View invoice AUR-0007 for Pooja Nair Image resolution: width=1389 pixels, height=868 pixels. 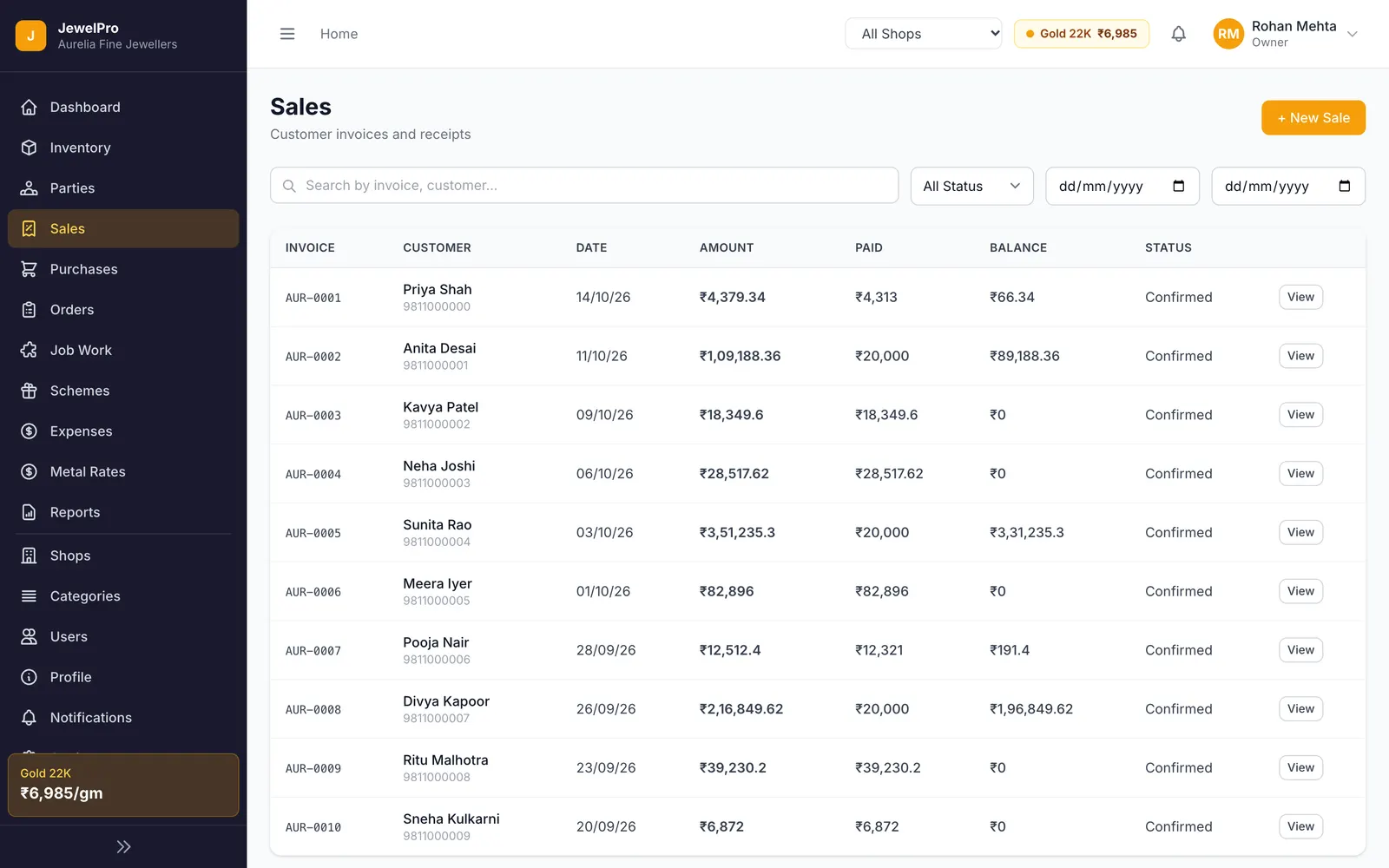[1300, 650]
